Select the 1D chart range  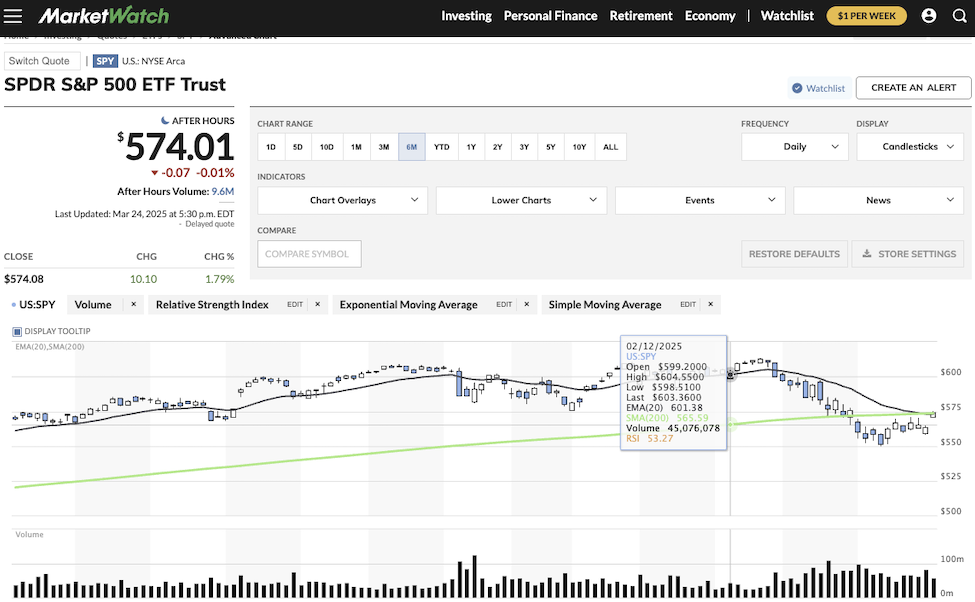tap(270, 147)
